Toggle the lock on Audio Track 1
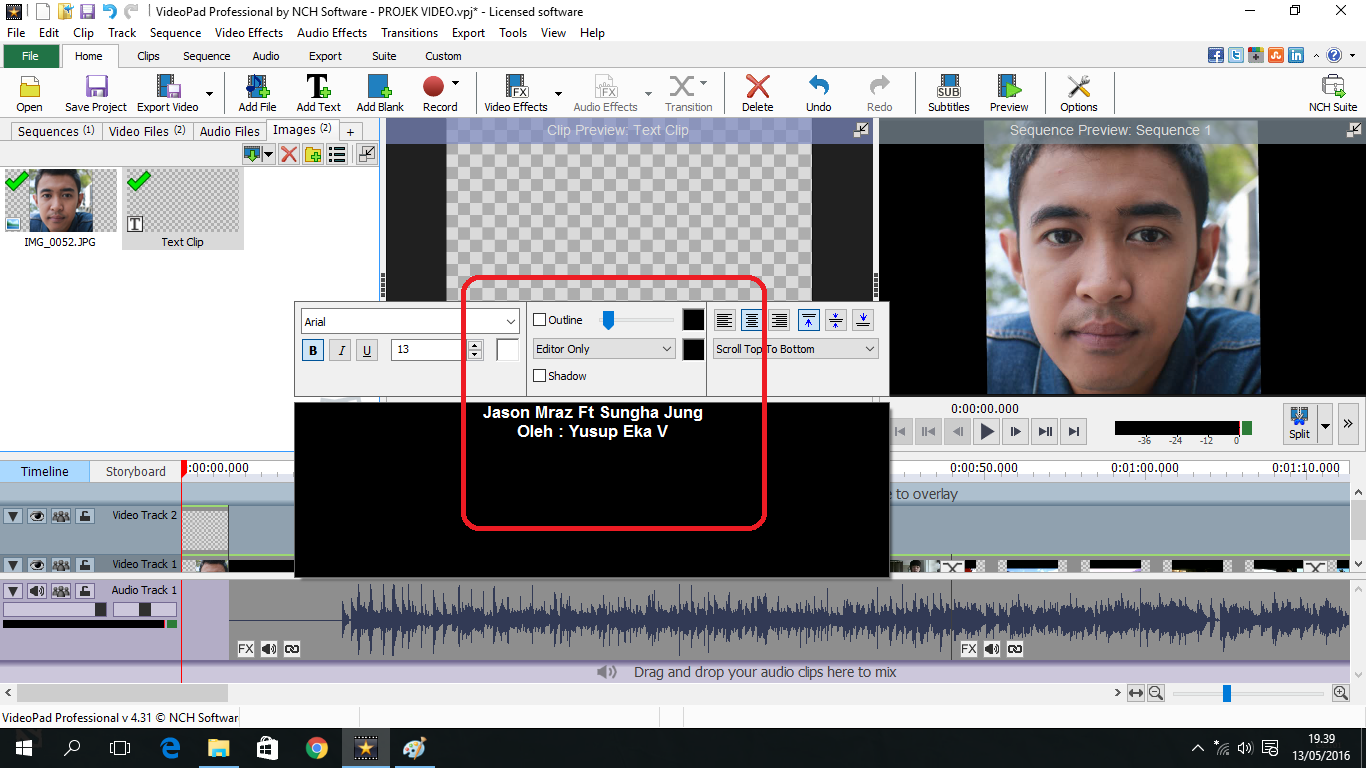The width and height of the screenshot is (1366, 768). [86, 591]
